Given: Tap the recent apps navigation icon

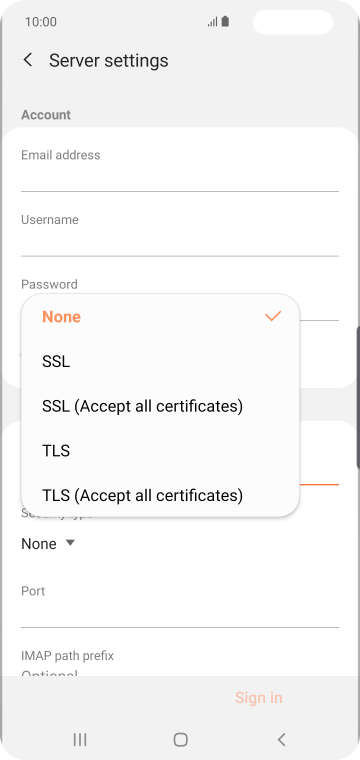Looking at the screenshot, I should tap(80, 739).
